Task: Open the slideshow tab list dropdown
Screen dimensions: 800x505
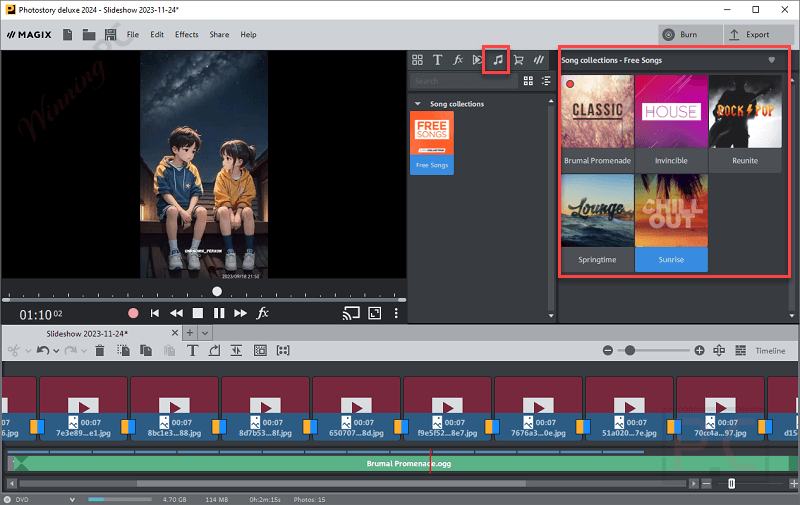Action: [x=205, y=333]
